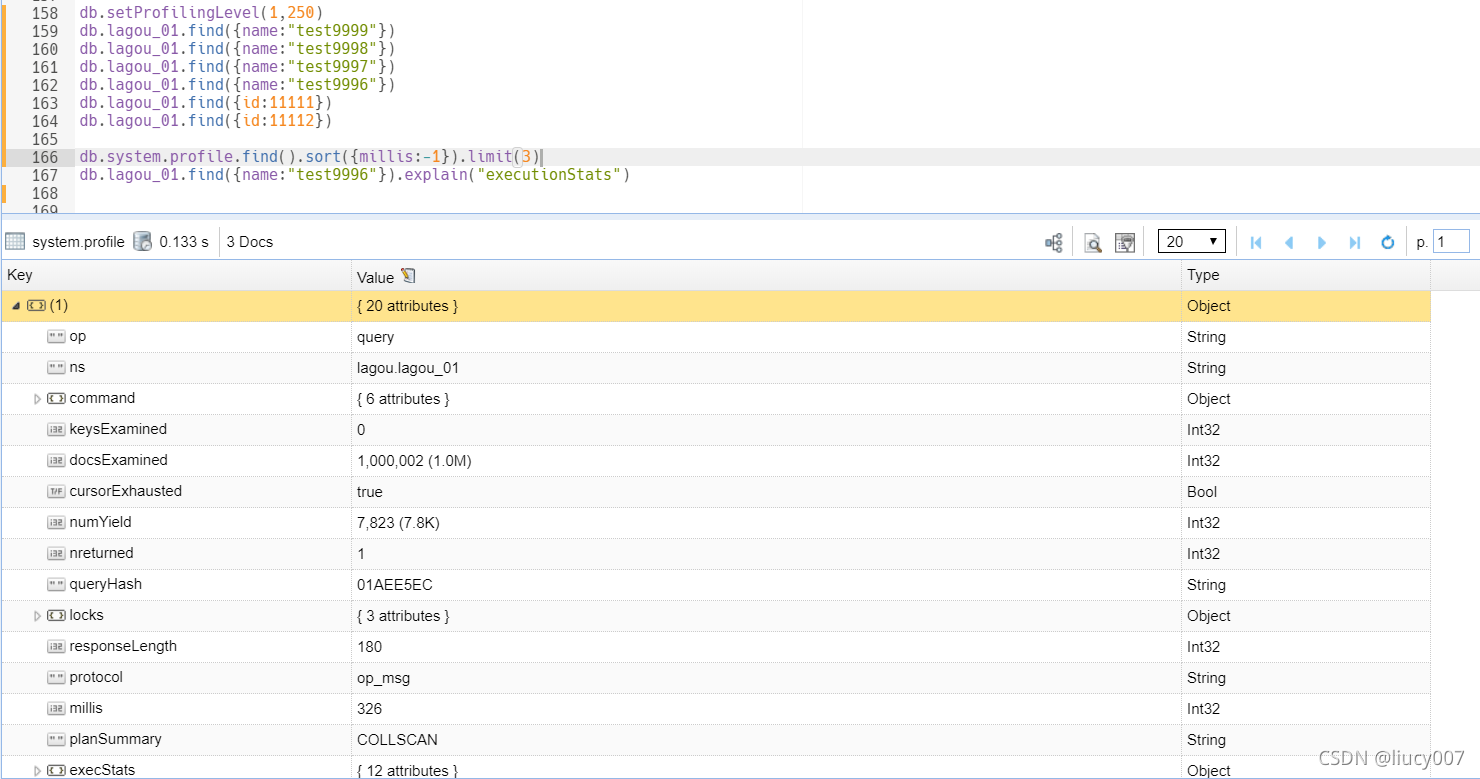
Task: Click the '3 Docs' result count label
Action: pyautogui.click(x=250, y=242)
